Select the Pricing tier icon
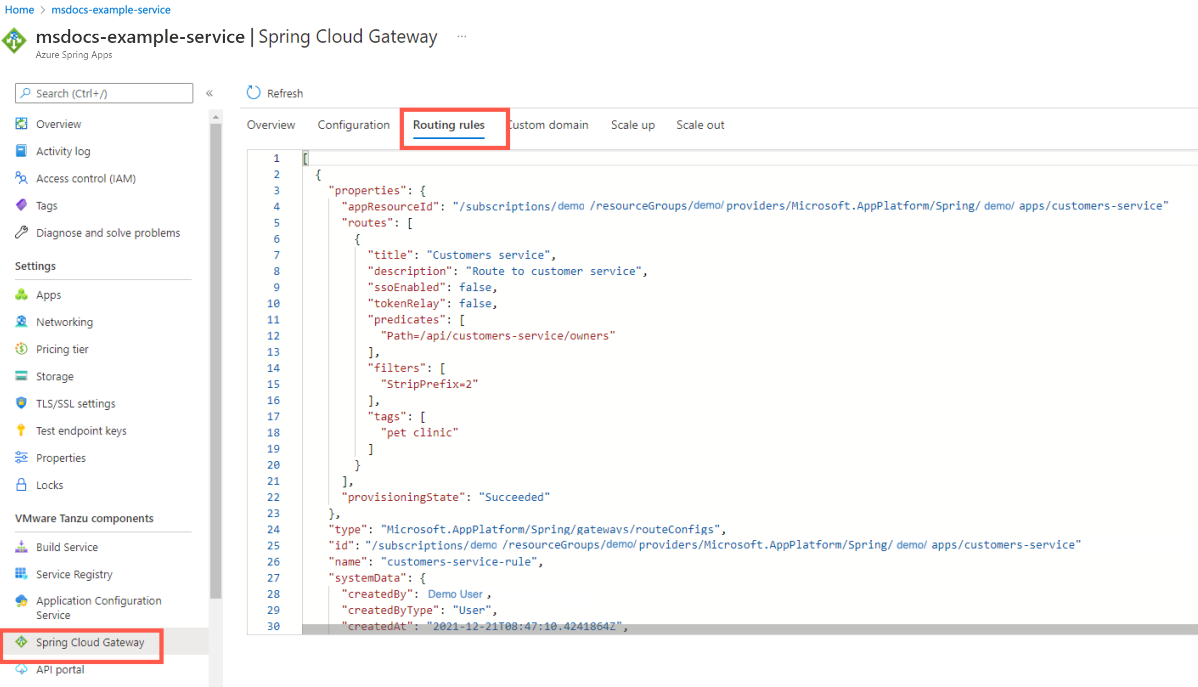The image size is (1198, 687). [x=22, y=349]
